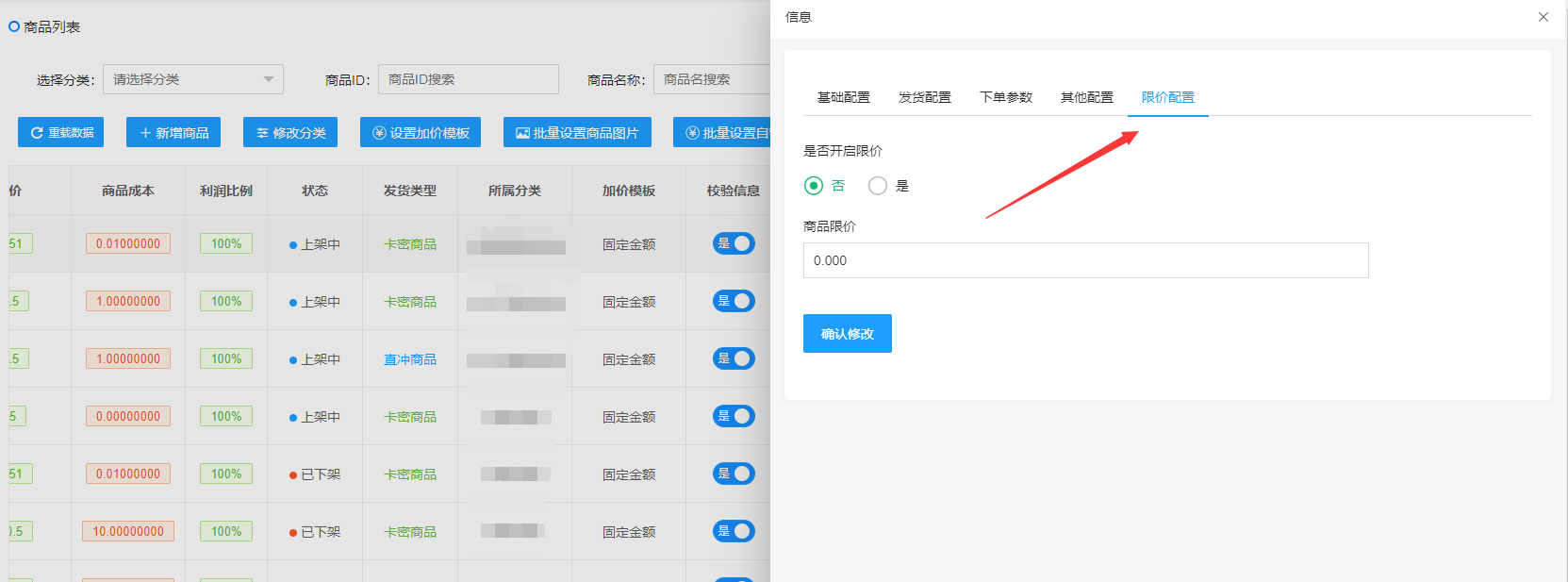
Task: Toggle 校验信息 switch in the 直冲商品 row
Action: click(x=734, y=358)
